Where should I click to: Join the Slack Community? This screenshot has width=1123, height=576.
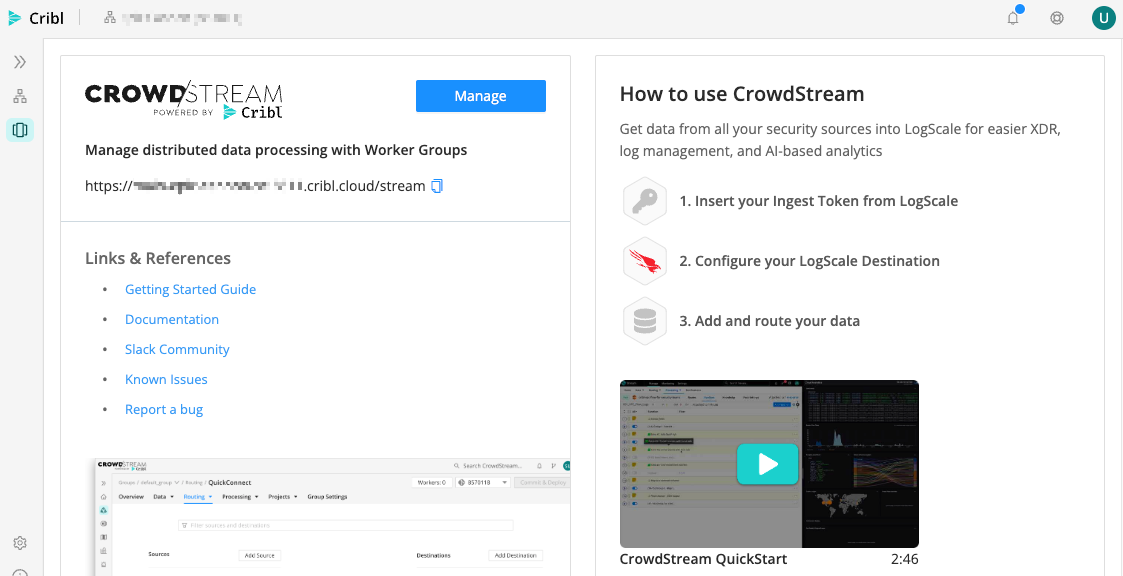(177, 349)
